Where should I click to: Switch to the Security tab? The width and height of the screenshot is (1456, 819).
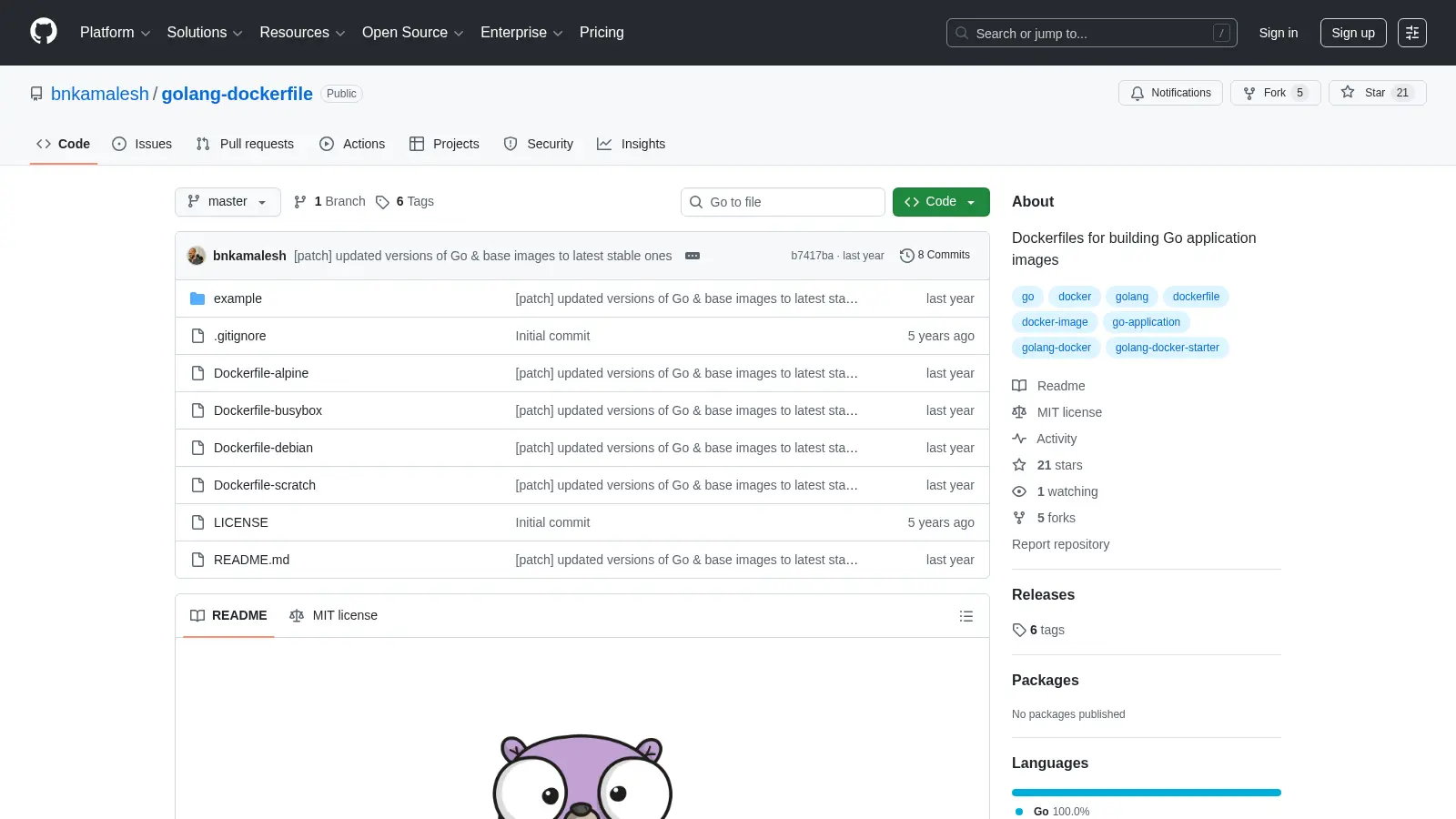point(539,144)
